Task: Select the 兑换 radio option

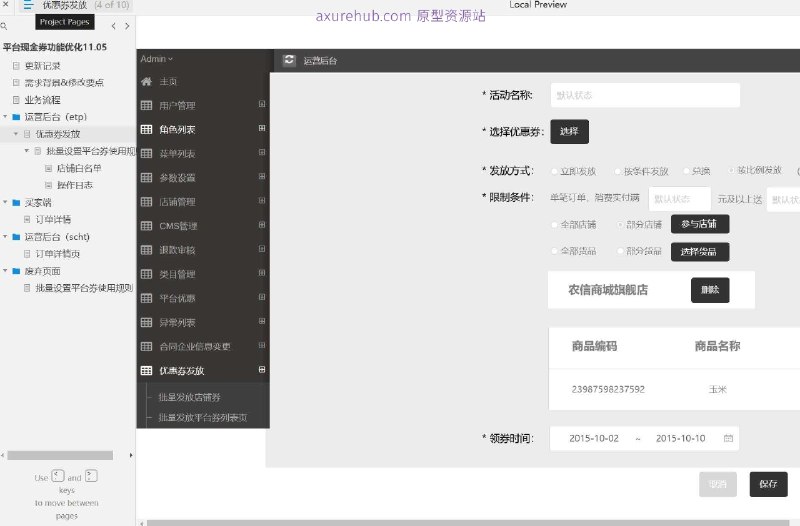Action: point(686,170)
